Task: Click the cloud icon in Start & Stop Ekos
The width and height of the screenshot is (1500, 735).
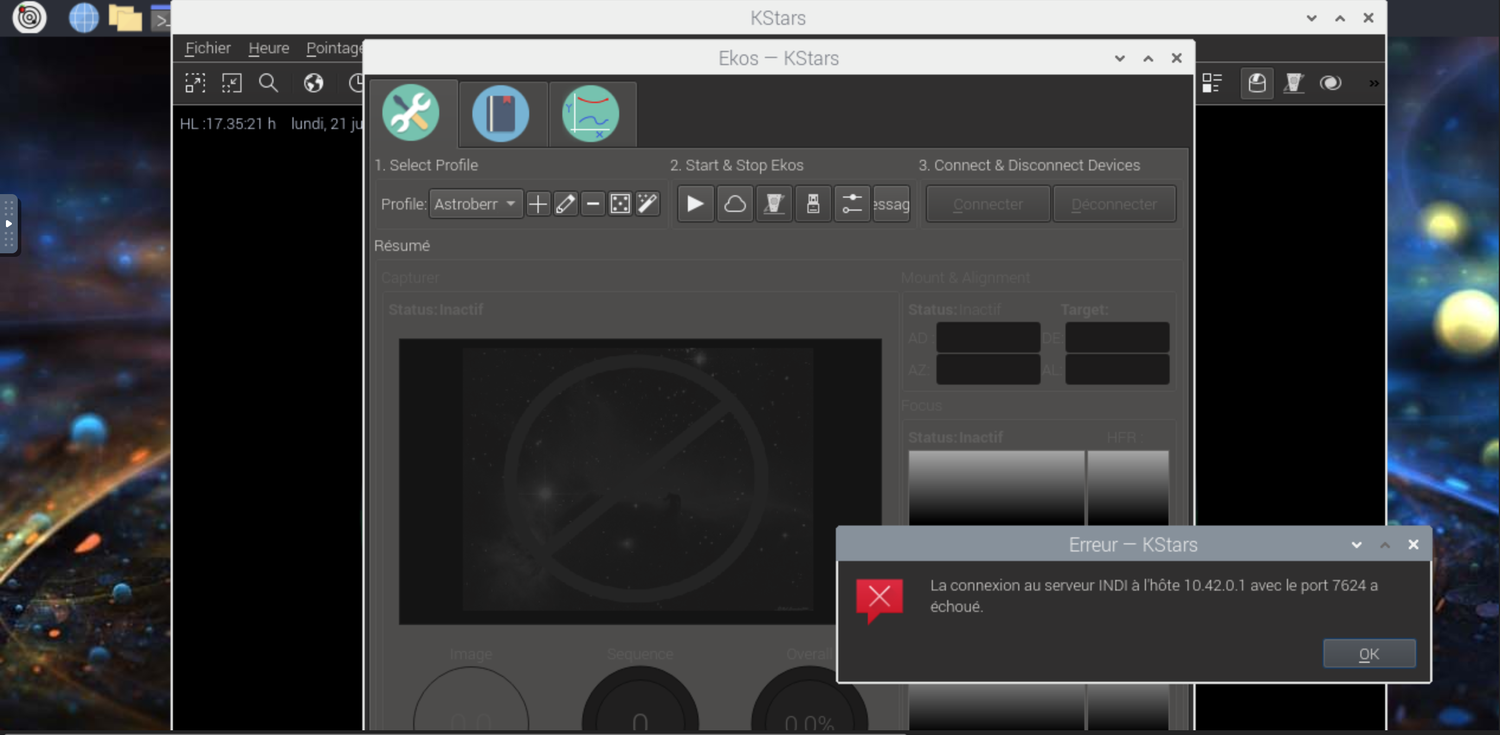Action: pos(735,204)
